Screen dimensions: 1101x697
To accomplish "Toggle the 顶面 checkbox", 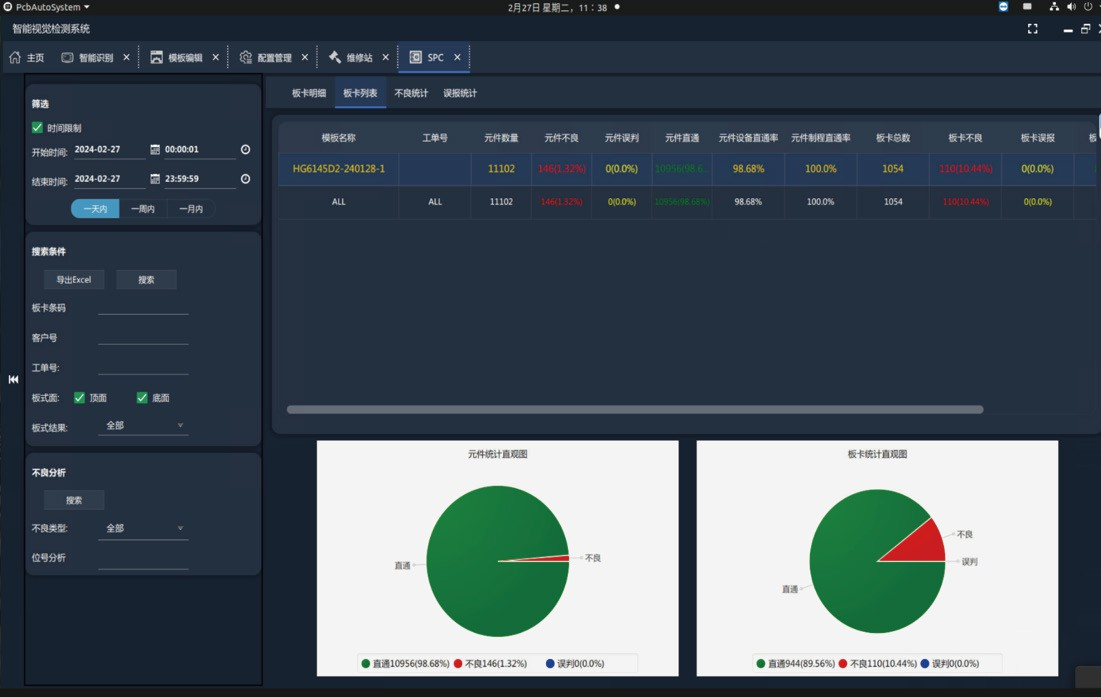I will pos(79,397).
